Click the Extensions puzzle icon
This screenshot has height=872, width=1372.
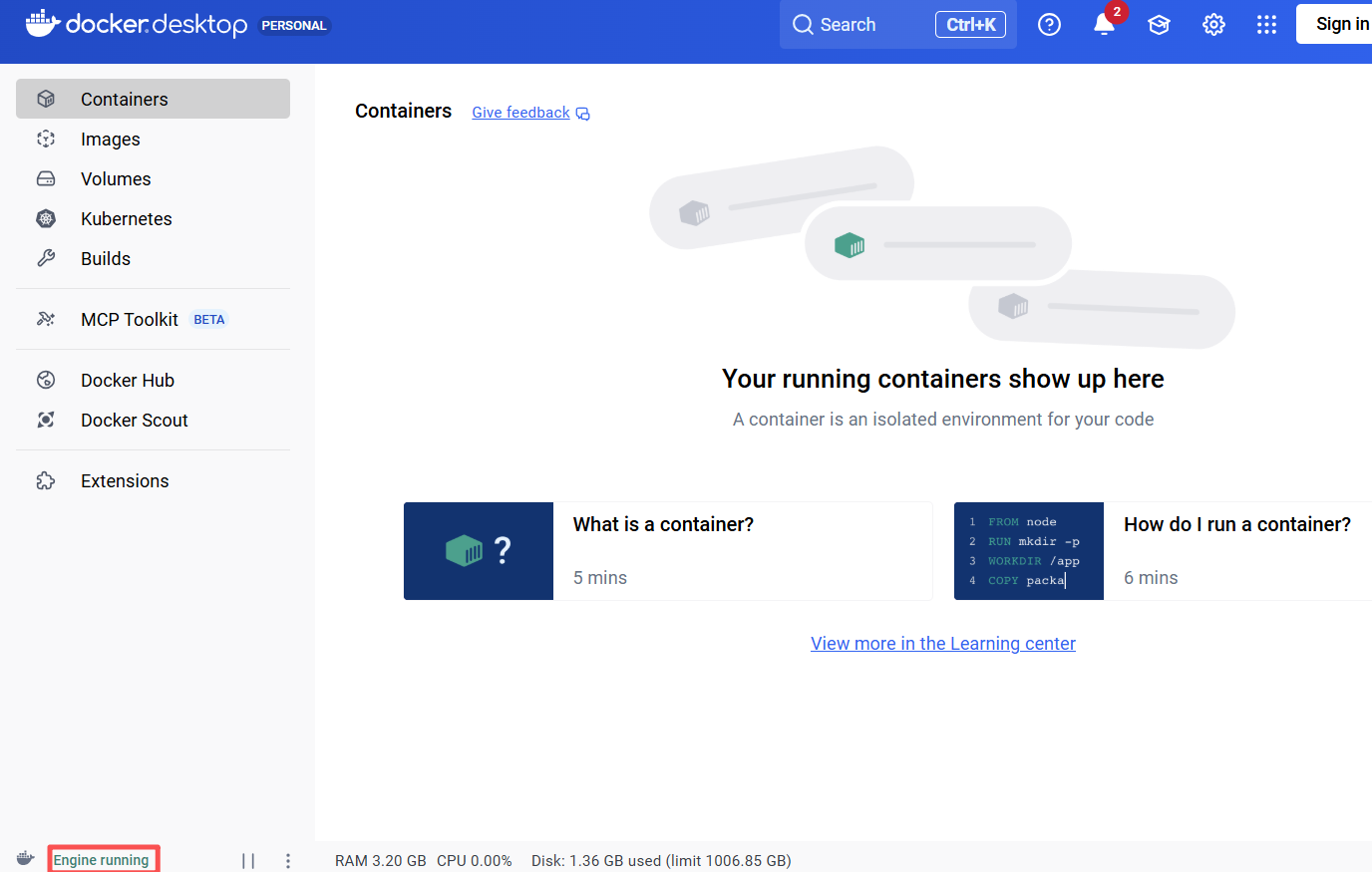pos(46,480)
